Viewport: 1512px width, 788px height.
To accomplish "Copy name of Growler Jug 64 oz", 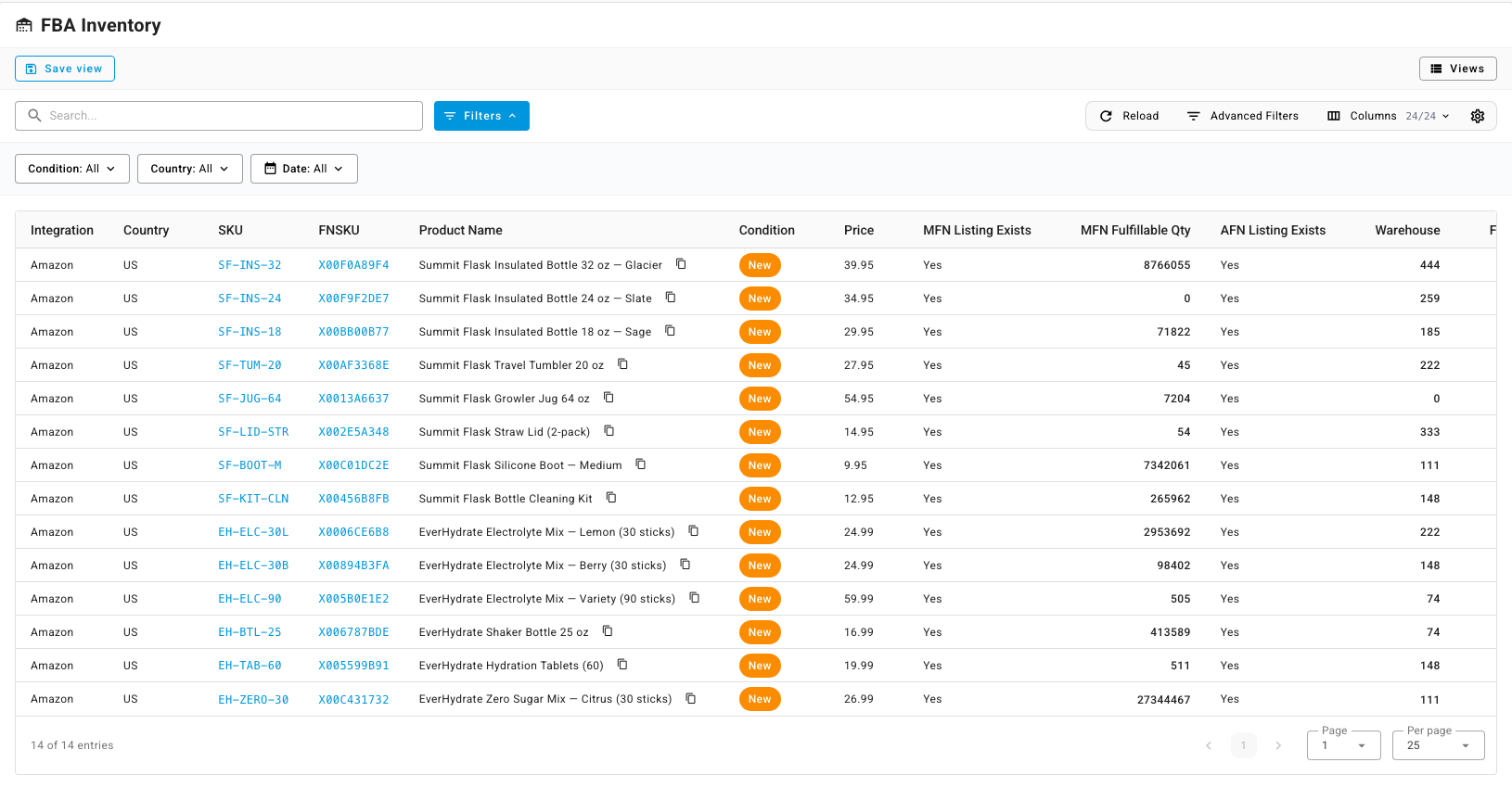I will (609, 398).
